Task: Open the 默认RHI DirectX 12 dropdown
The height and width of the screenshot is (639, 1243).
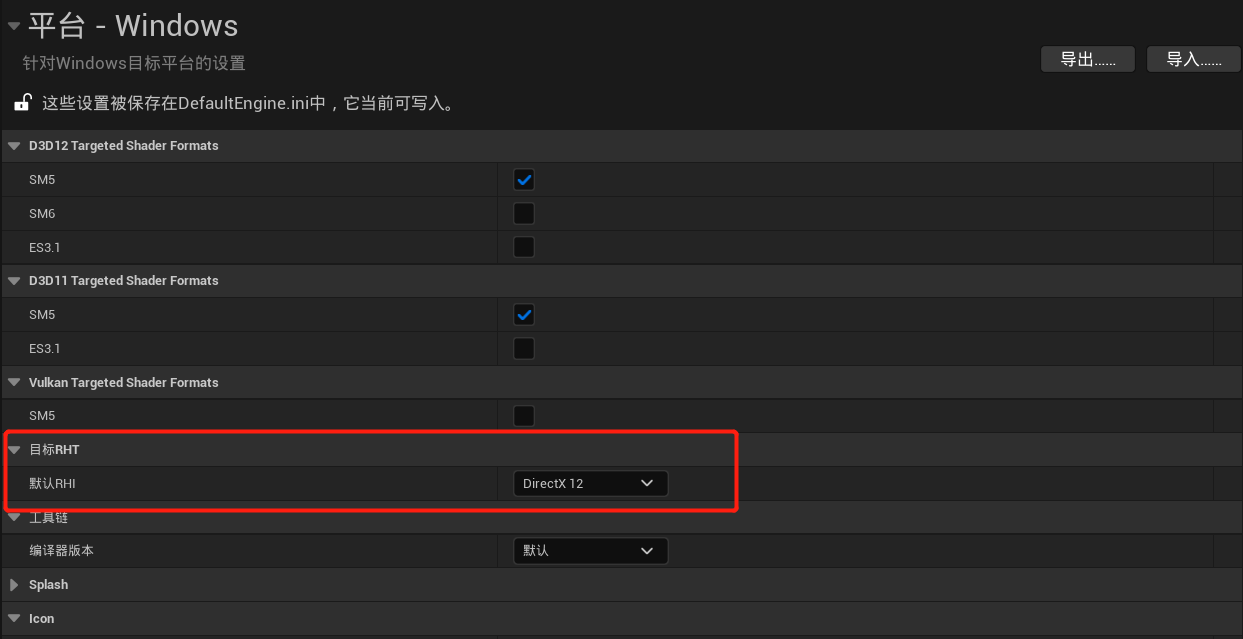Action: coord(590,484)
